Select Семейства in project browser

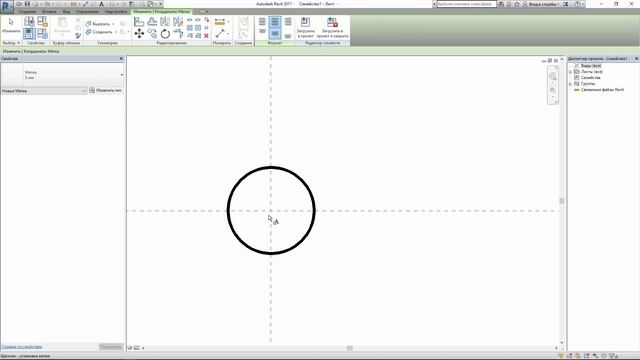[x=591, y=78]
